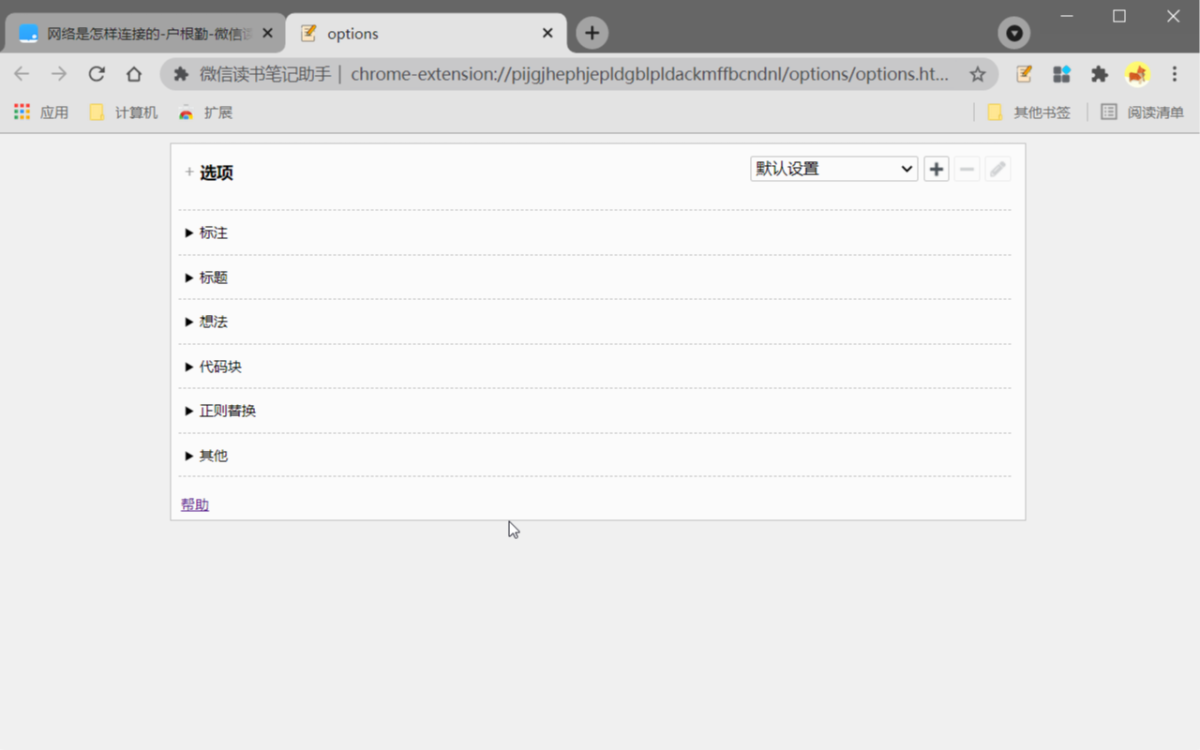Click the browser address bar
The width and height of the screenshot is (1200, 750).
tap(600, 74)
